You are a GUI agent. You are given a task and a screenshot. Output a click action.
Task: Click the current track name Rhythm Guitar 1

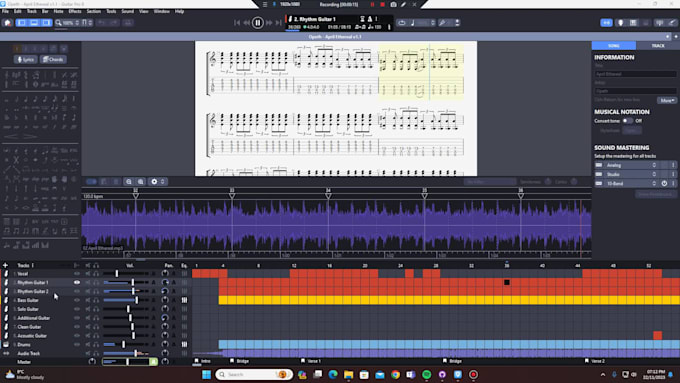point(315,19)
